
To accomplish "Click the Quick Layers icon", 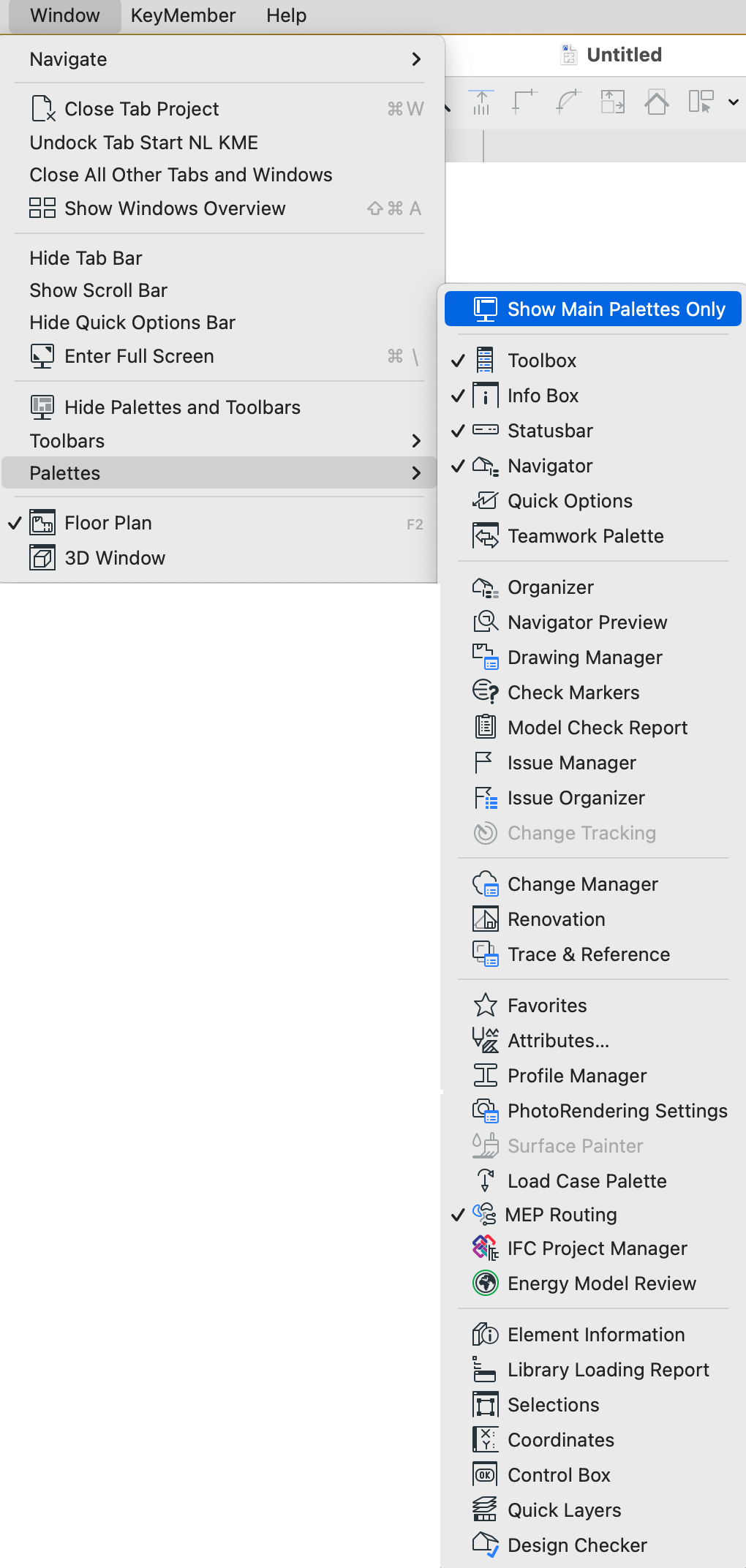I will coord(485,1510).
